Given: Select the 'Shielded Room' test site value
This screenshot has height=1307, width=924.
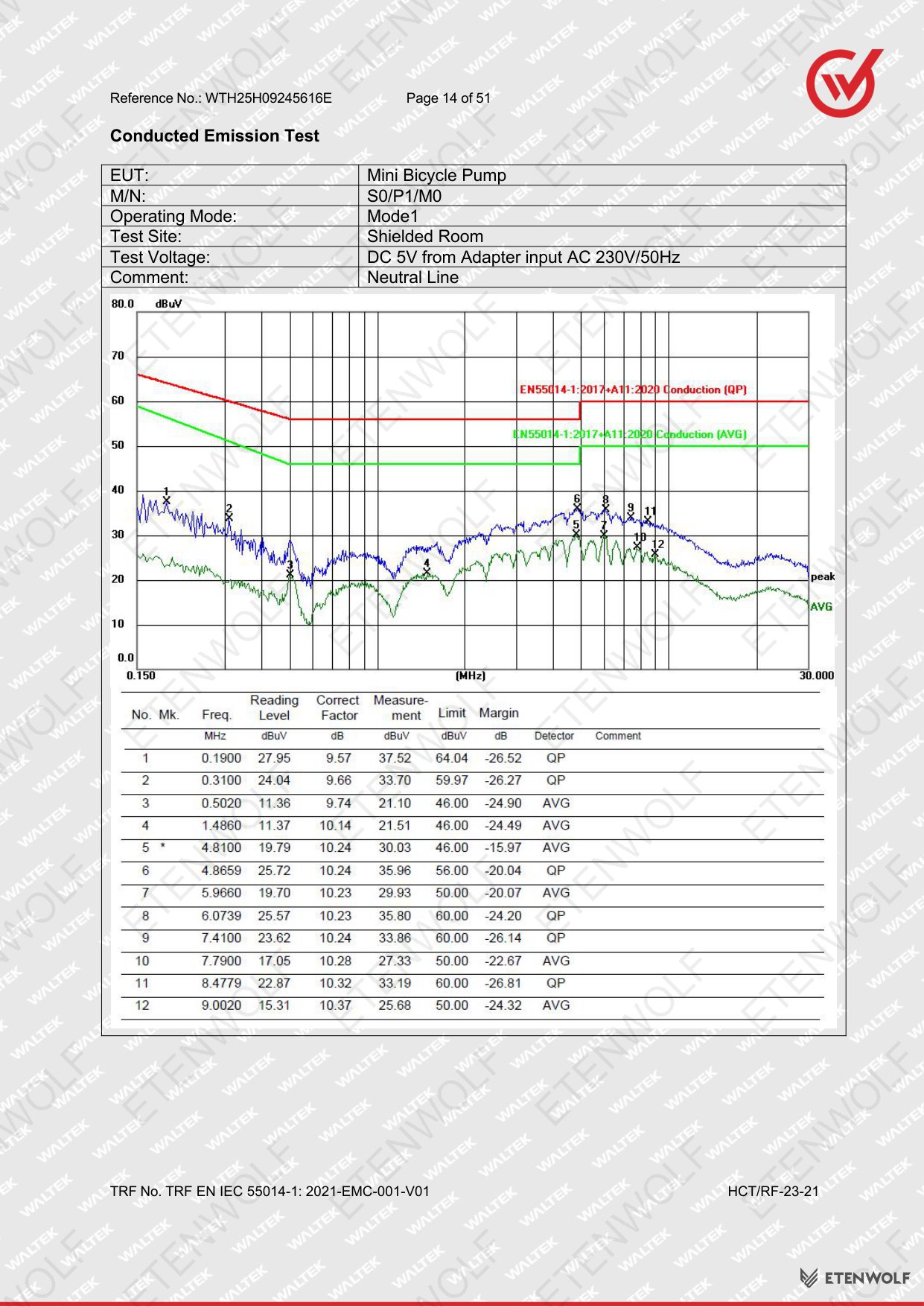Looking at the screenshot, I should [x=425, y=236].
